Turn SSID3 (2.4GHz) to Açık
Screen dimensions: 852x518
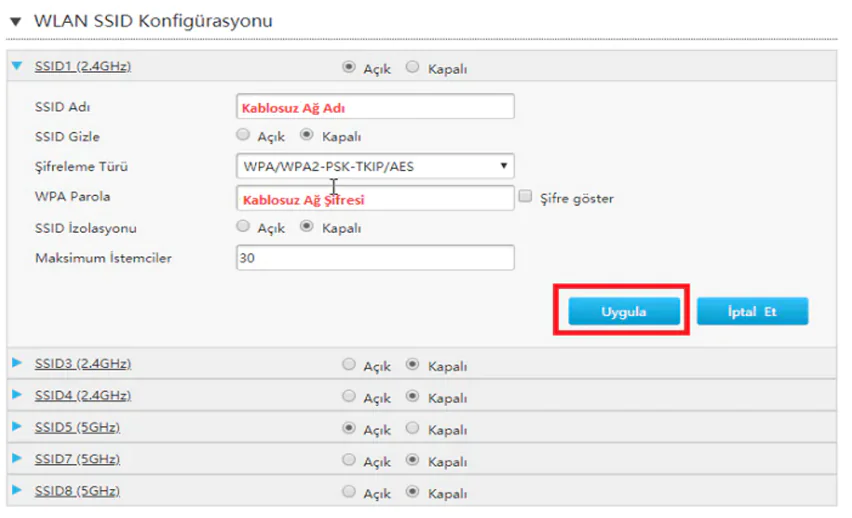(x=349, y=365)
